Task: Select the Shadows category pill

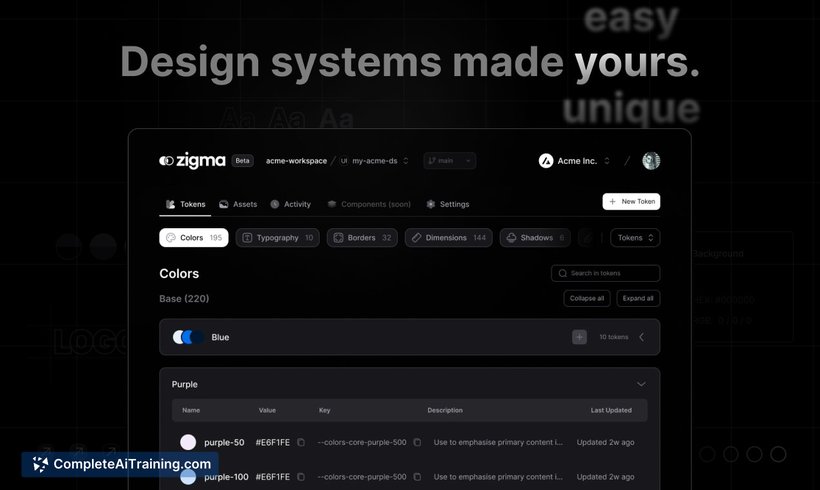Action: click(534, 237)
